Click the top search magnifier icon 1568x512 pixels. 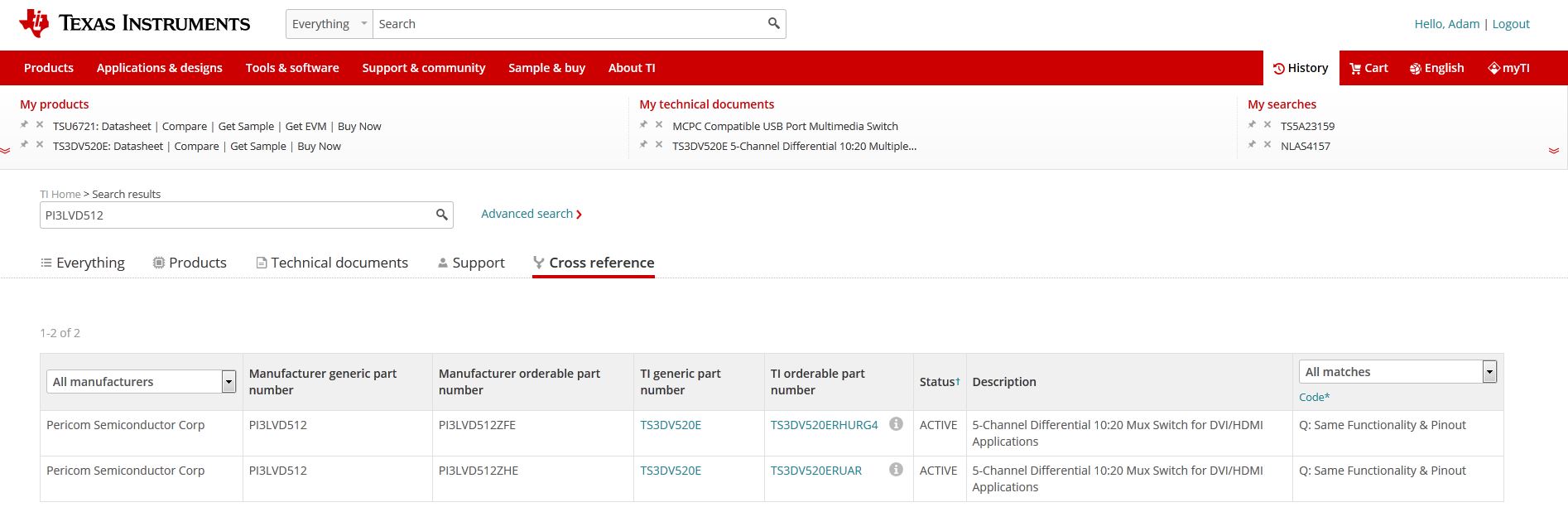coord(773,24)
